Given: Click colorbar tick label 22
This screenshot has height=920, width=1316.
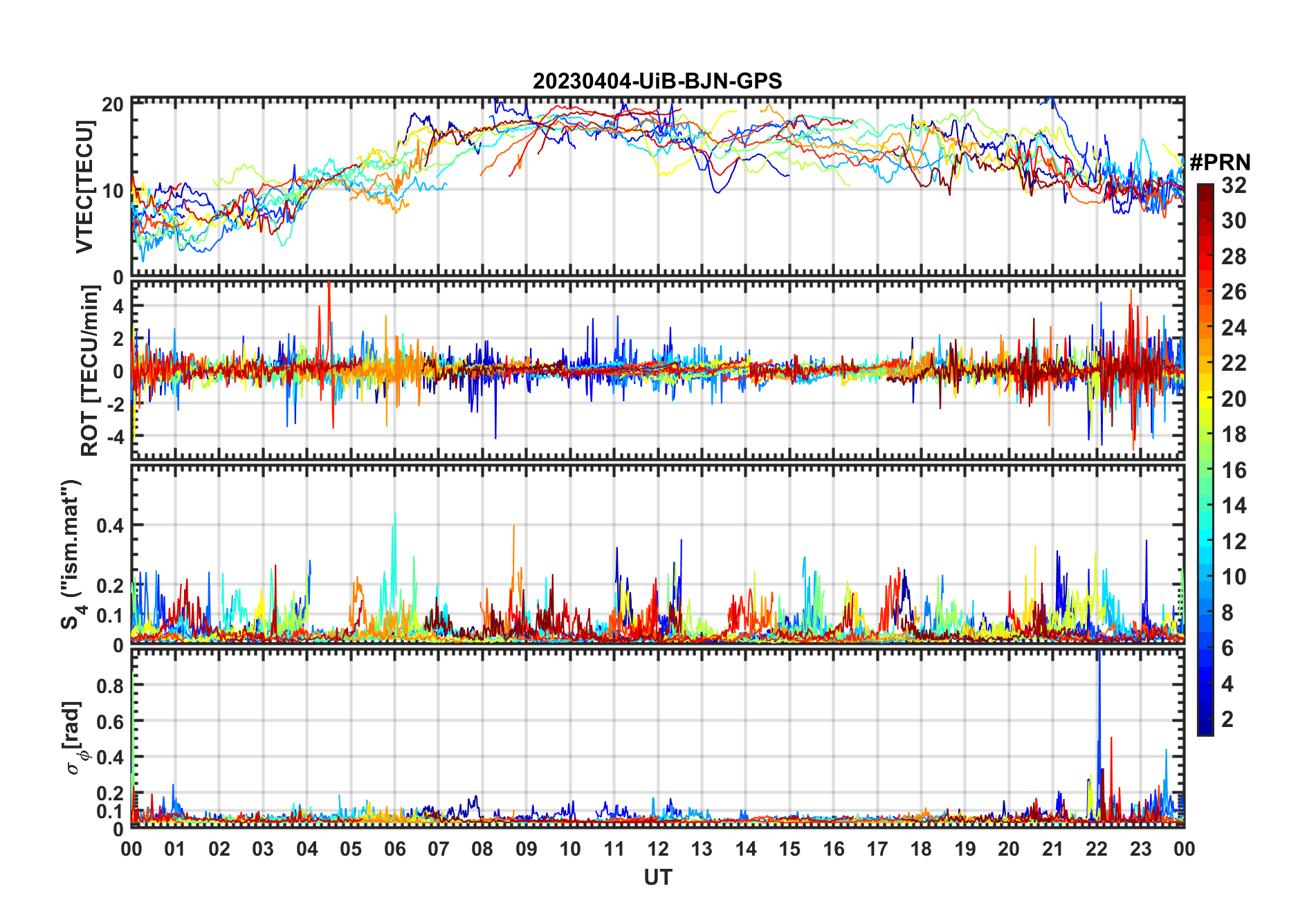Looking at the screenshot, I should click(1234, 363).
